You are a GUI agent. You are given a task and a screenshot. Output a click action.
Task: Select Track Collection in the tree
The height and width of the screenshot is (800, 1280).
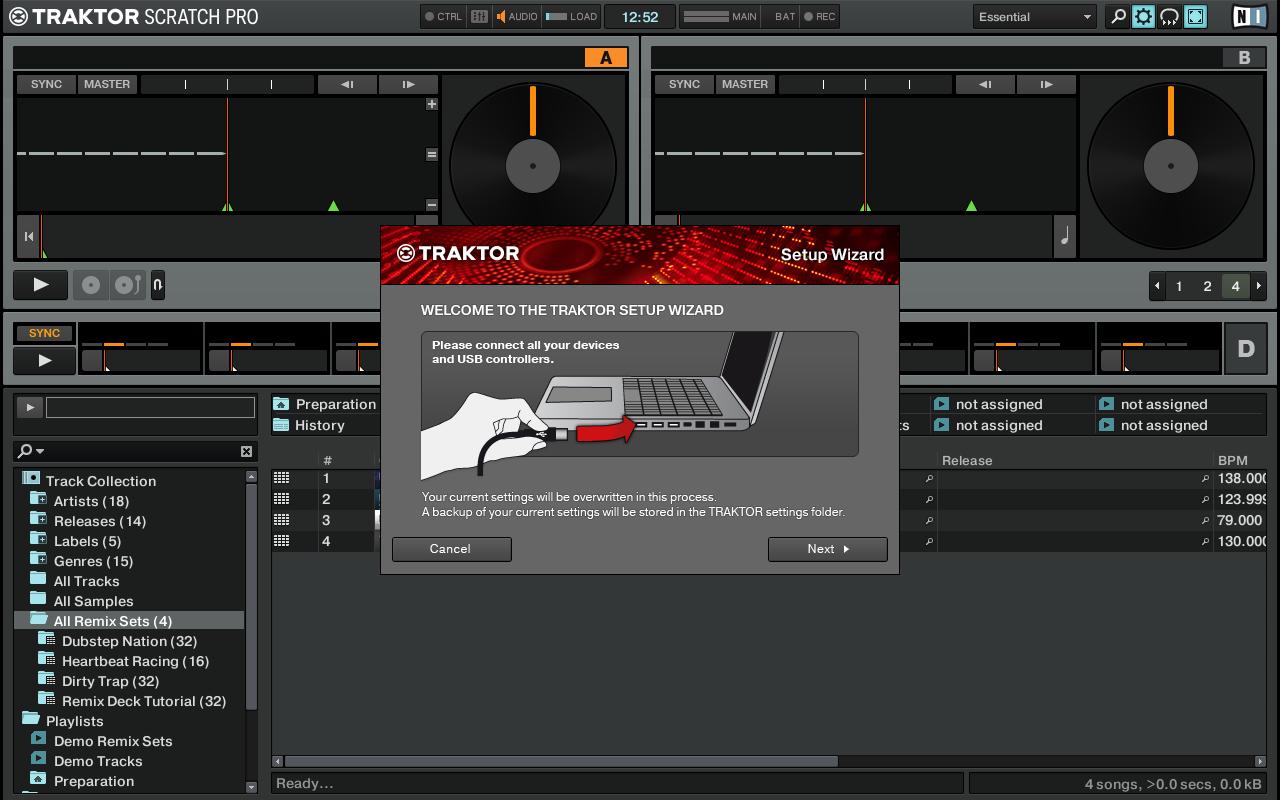(x=100, y=481)
